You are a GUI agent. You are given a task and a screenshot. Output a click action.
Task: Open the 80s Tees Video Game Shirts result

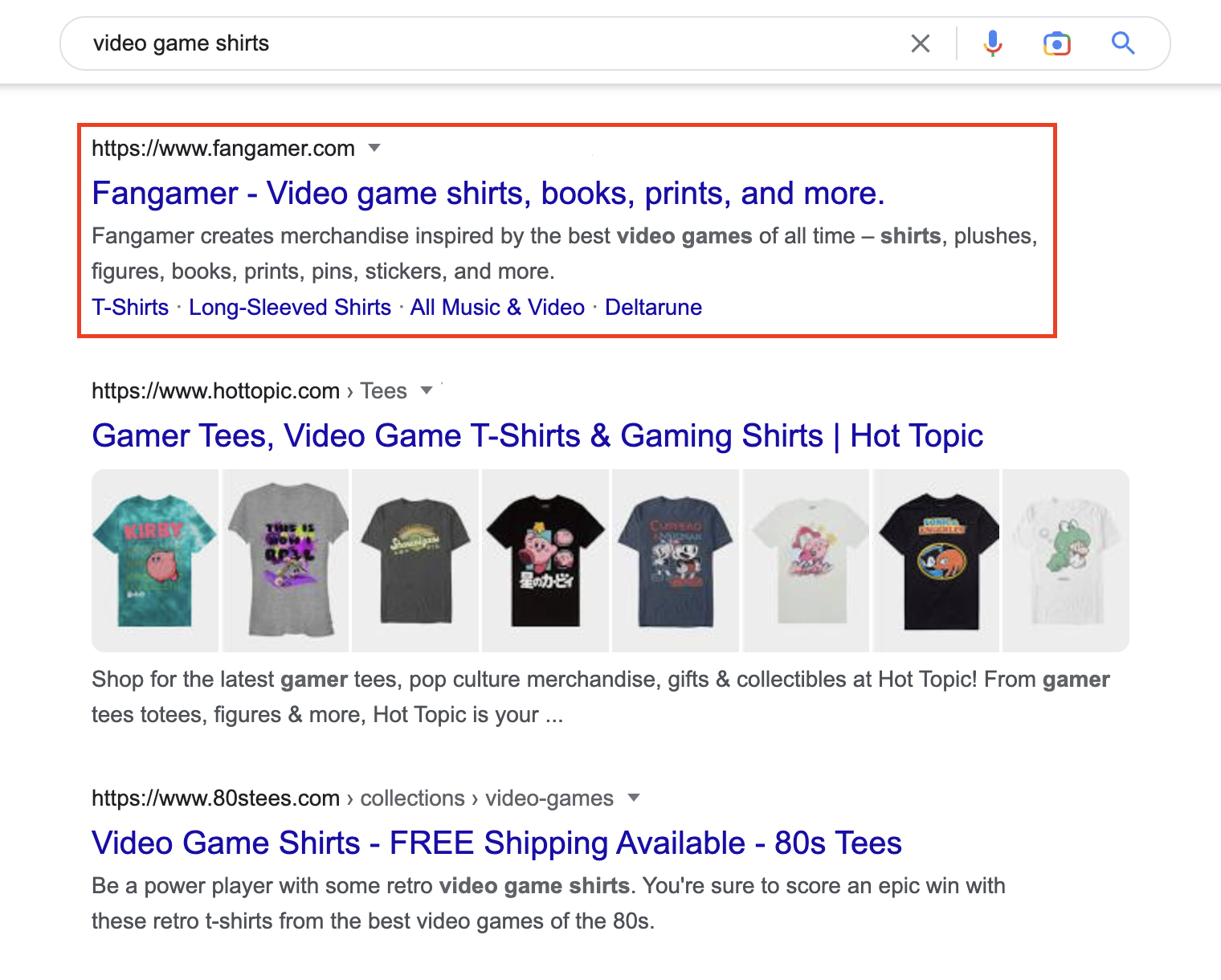(x=496, y=843)
